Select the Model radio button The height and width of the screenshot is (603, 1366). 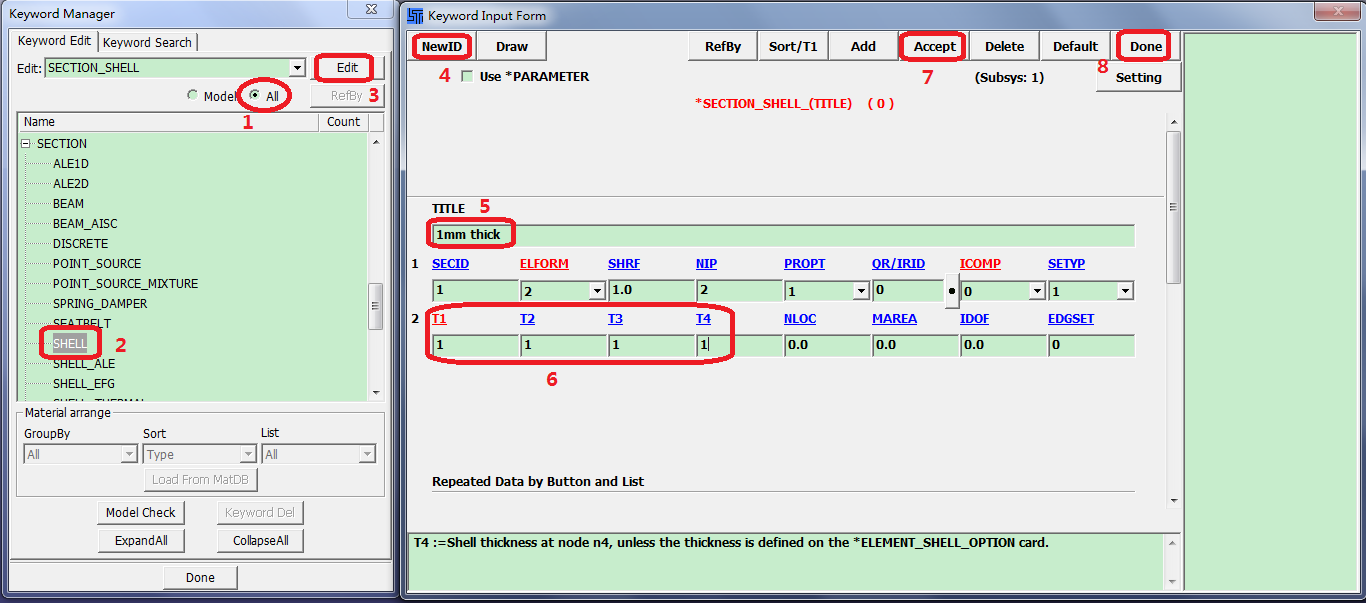193,96
